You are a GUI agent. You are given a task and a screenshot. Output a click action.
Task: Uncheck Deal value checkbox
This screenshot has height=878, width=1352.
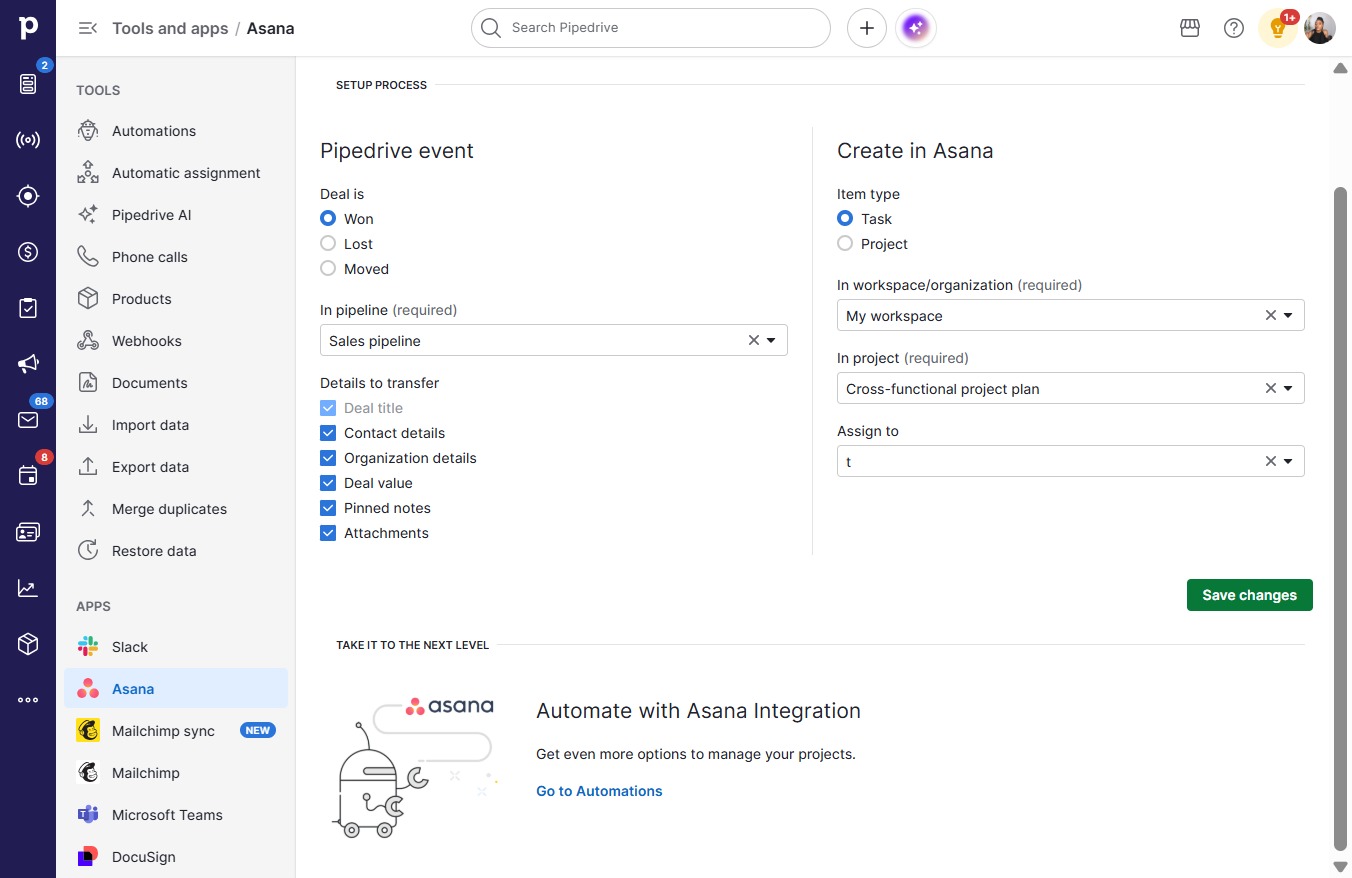click(328, 483)
